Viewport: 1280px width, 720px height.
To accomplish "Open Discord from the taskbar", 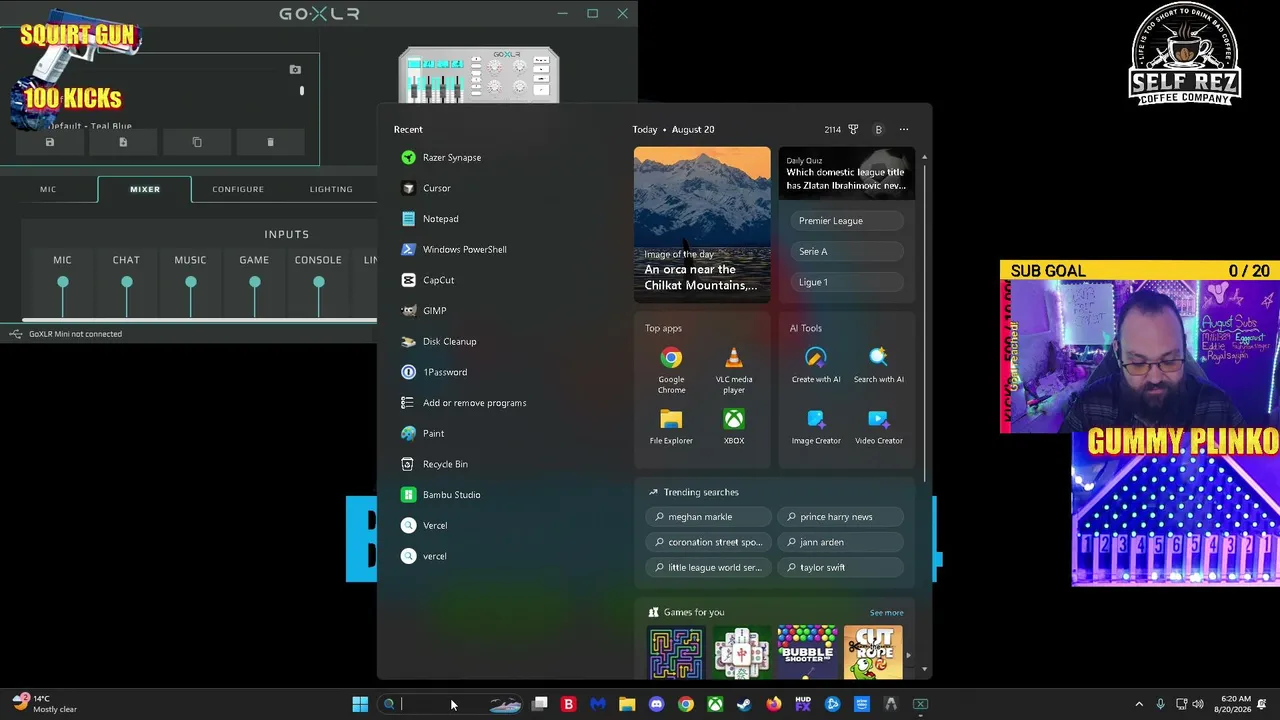I will coord(656,704).
